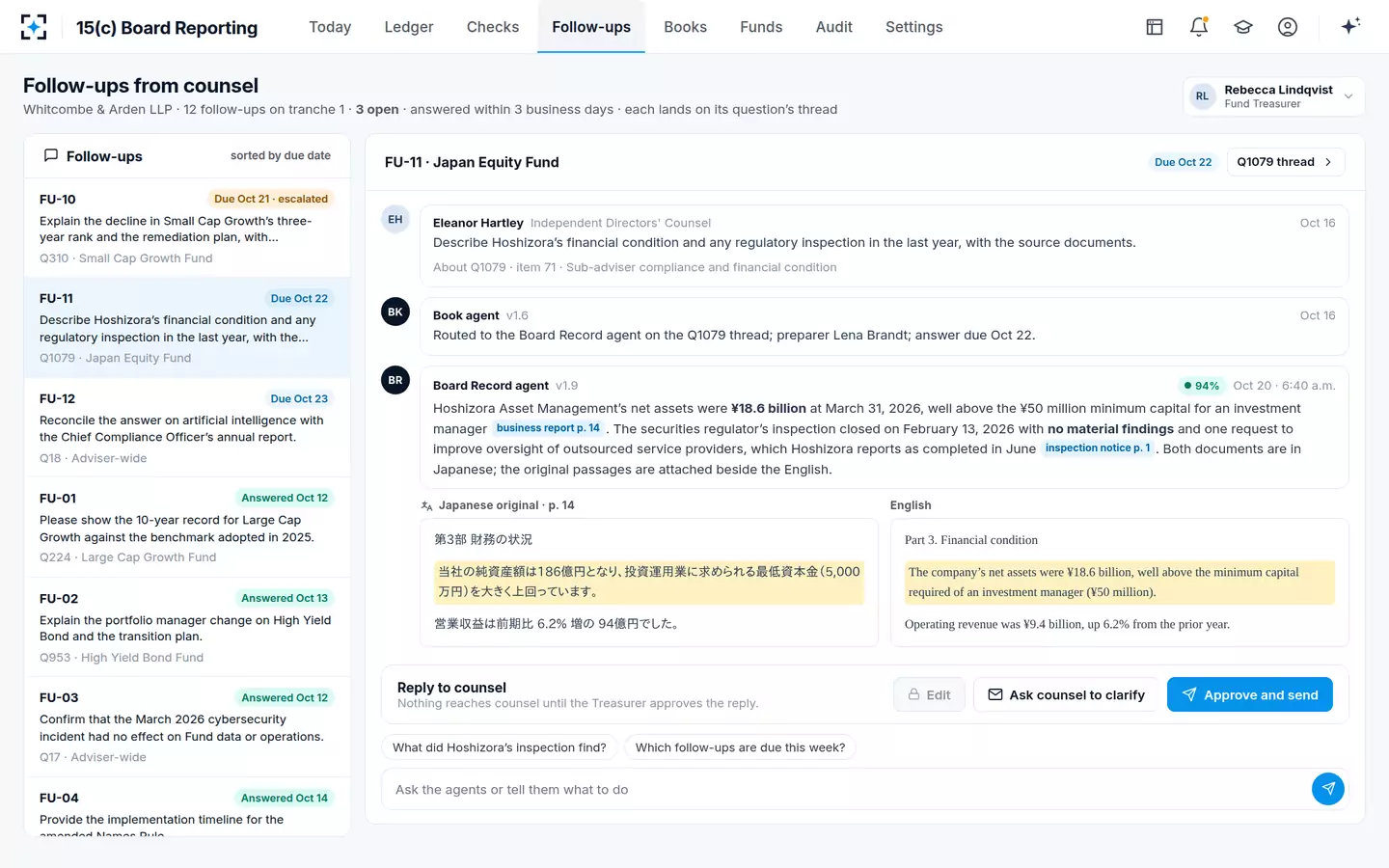
Task: Open the business report p. 14 citation
Action: [x=548, y=428]
